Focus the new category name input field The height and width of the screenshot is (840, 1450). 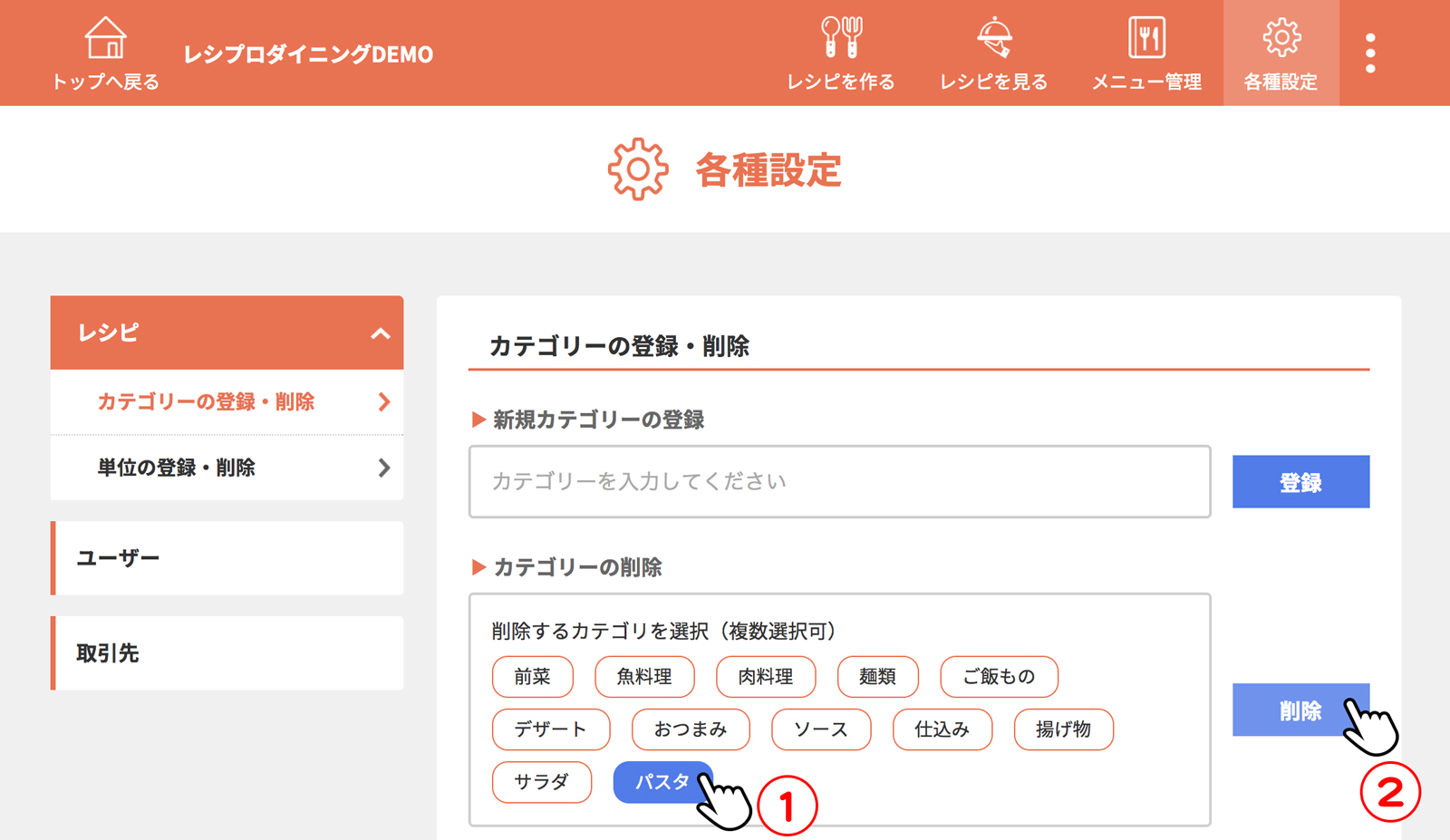click(x=839, y=482)
